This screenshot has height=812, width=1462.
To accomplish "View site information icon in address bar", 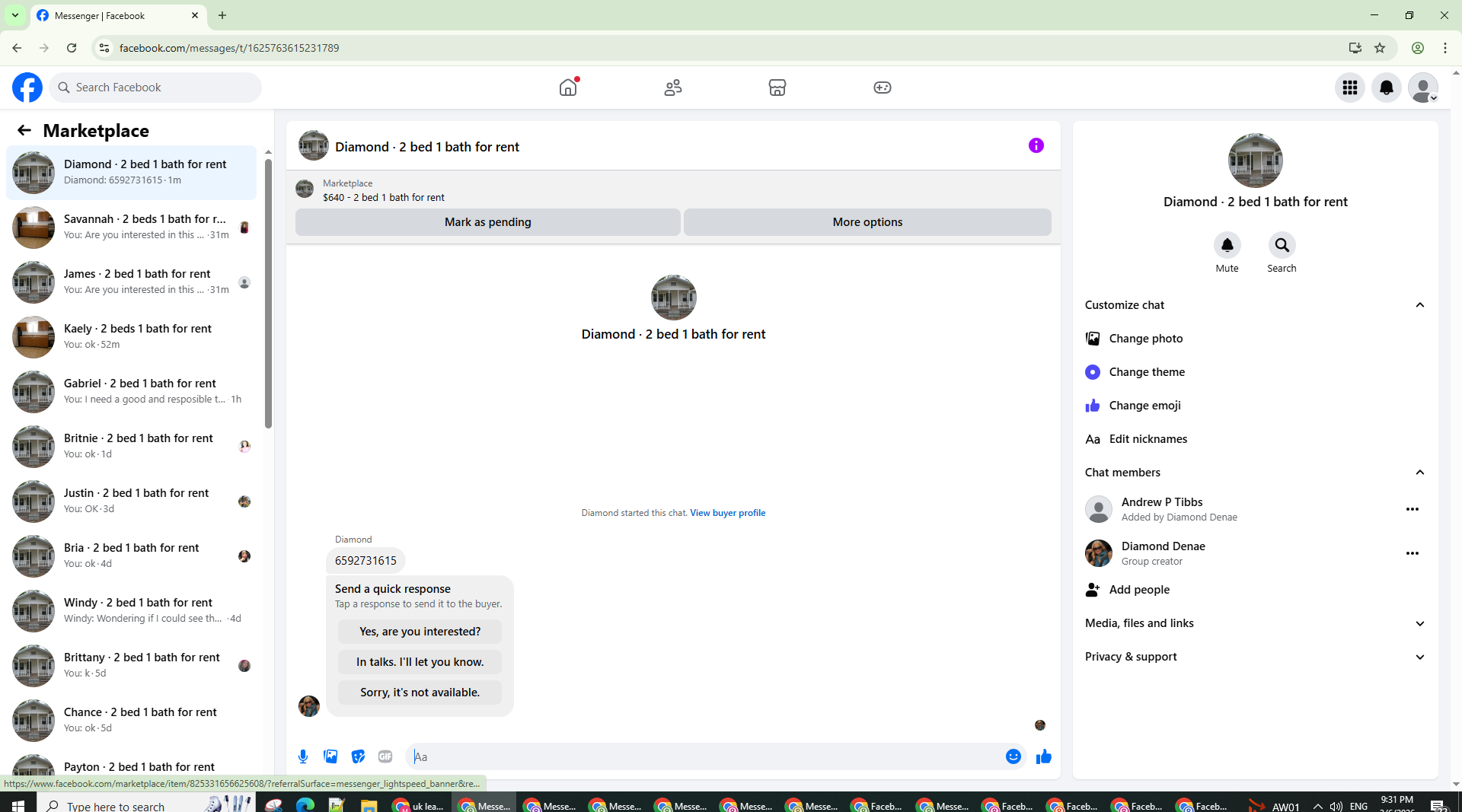I will click(x=104, y=48).
